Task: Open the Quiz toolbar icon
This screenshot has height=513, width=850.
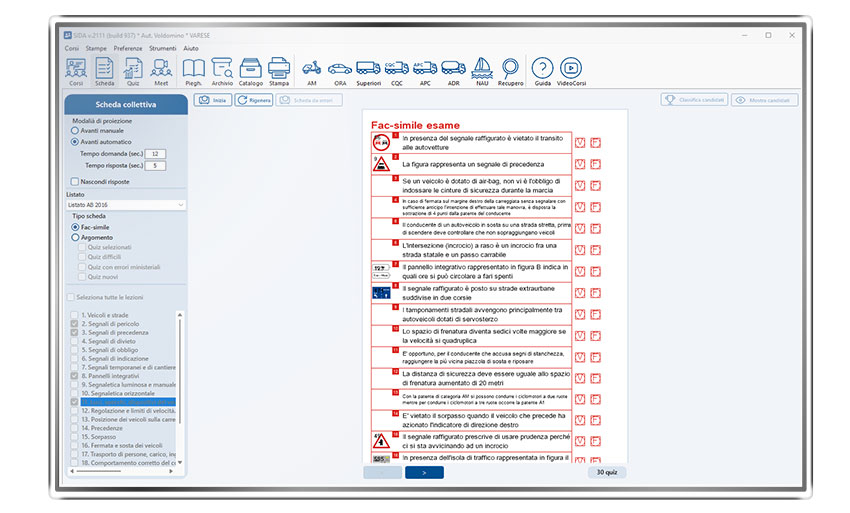Action: 132,70
